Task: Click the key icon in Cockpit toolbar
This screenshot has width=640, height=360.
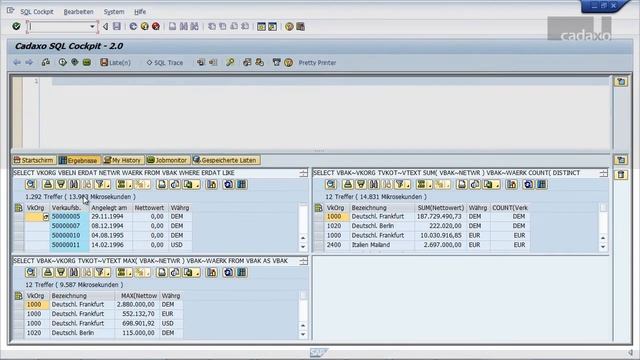Action: point(230,62)
